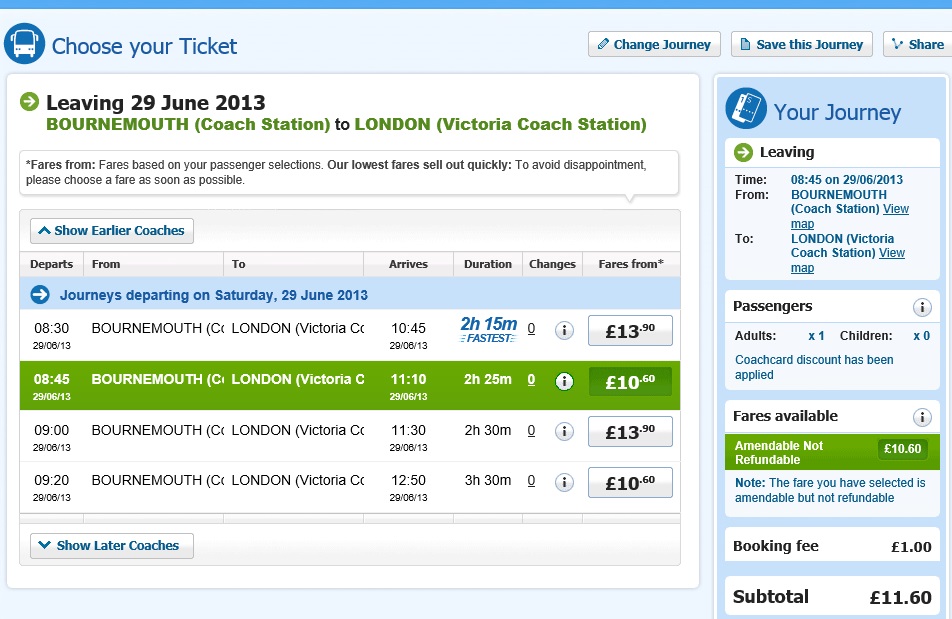Select the £13.90 fare for 08:30 coach
Screen dimensions: 952x619
click(630, 331)
